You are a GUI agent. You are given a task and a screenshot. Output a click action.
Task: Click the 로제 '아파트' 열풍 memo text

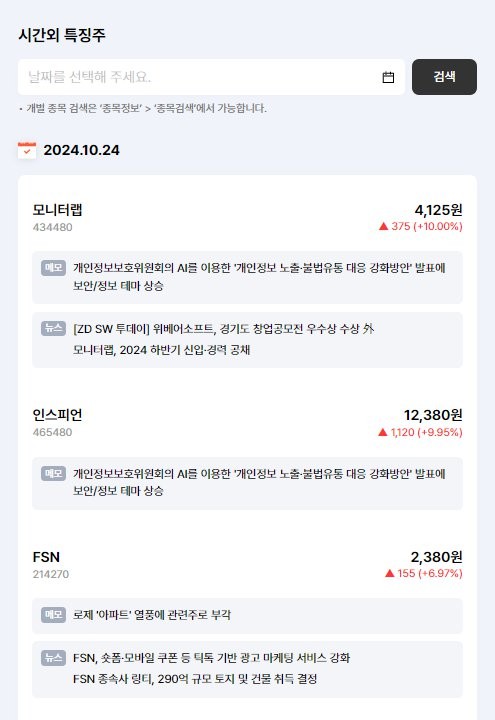click(152, 615)
